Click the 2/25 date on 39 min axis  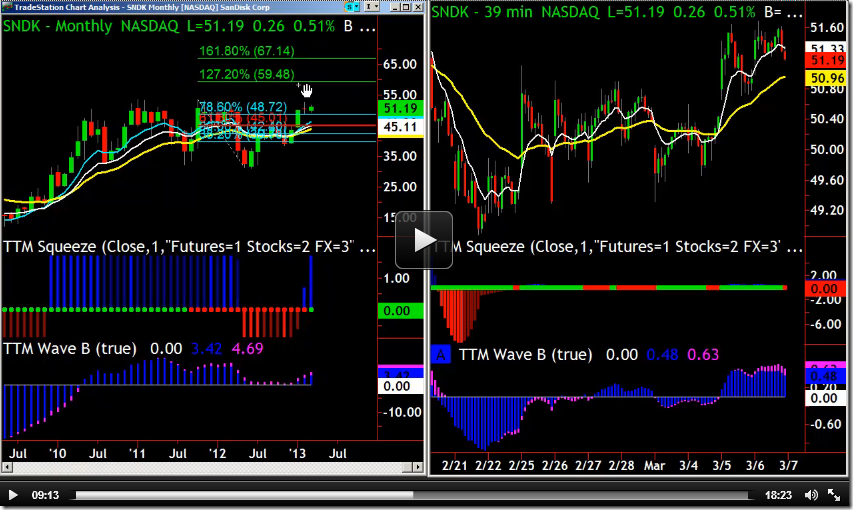(x=521, y=466)
